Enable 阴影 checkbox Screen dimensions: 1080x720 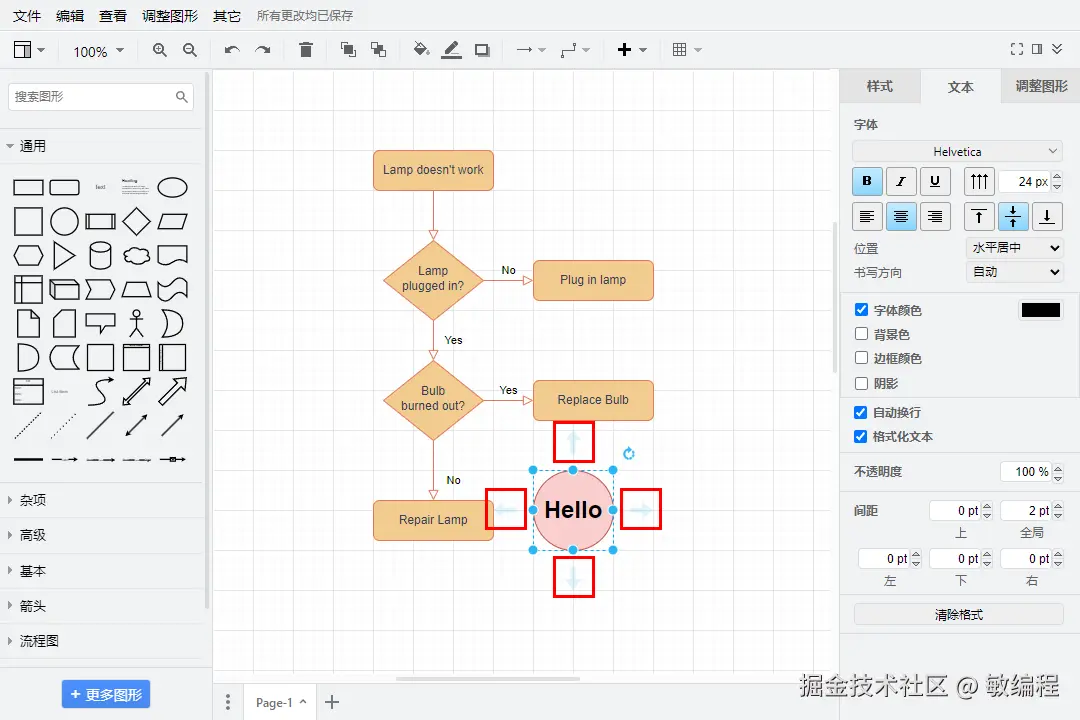click(861, 383)
